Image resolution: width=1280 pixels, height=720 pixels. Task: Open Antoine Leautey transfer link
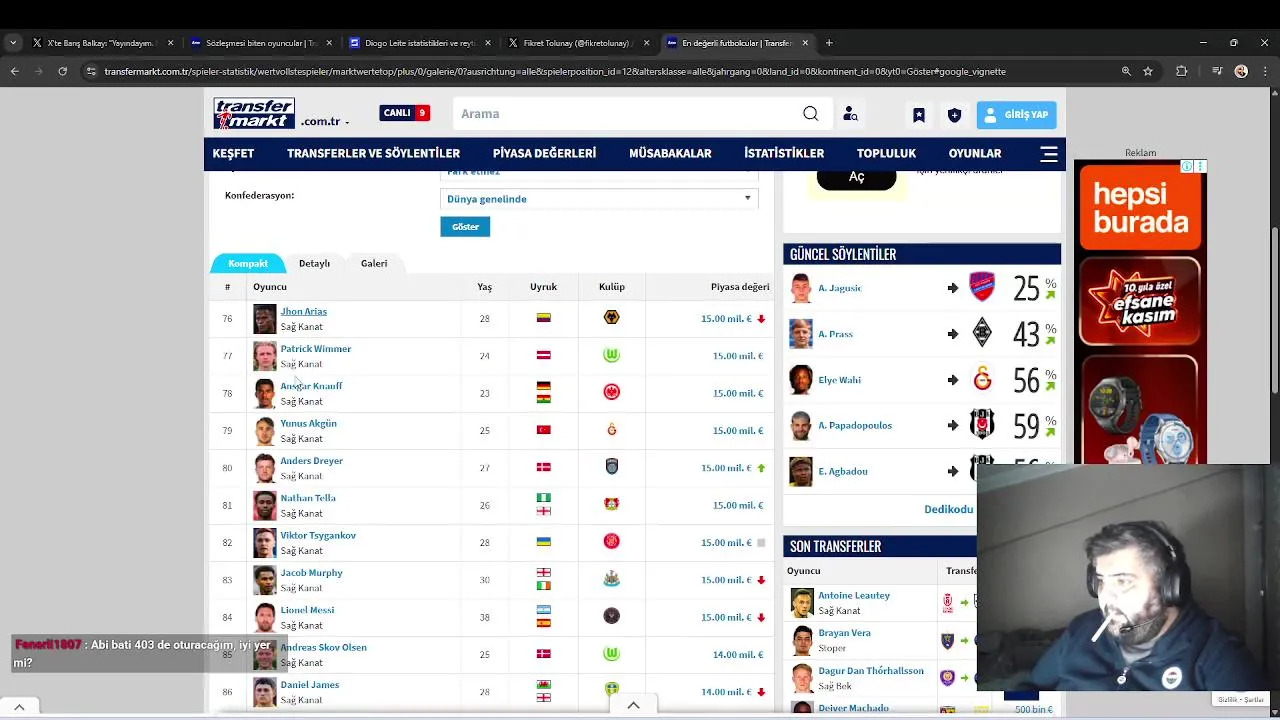854,595
